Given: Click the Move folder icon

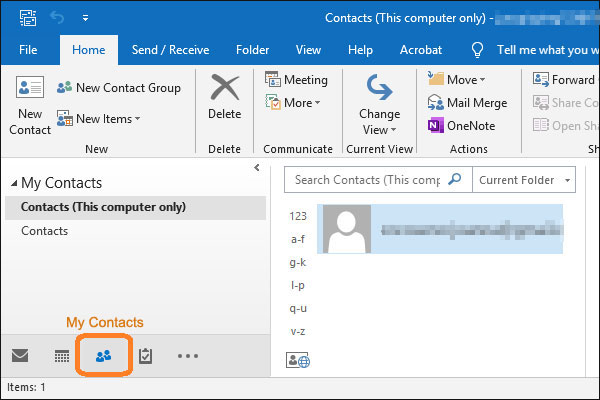Looking at the screenshot, I should 435,79.
